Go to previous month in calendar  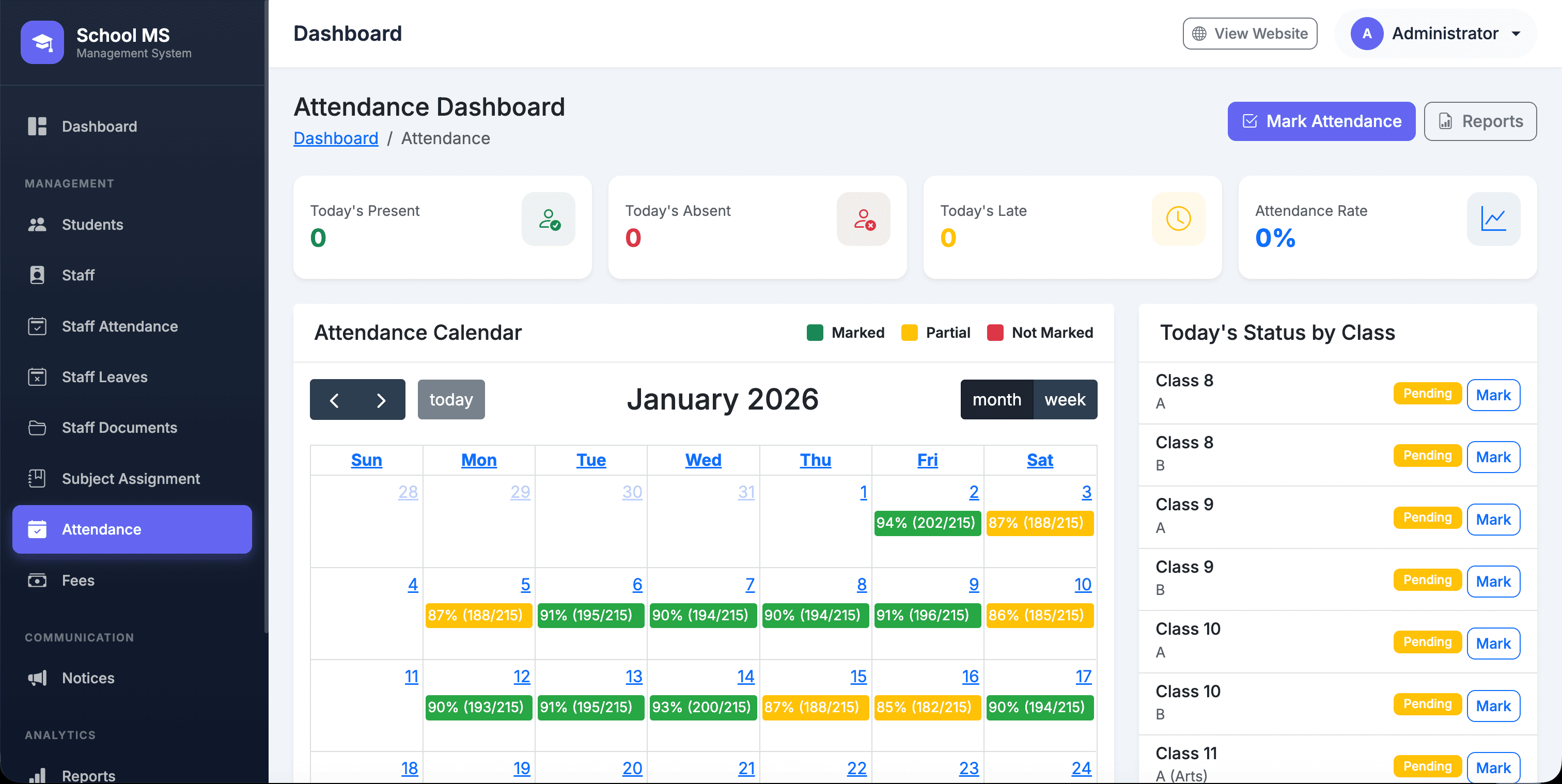click(x=334, y=400)
